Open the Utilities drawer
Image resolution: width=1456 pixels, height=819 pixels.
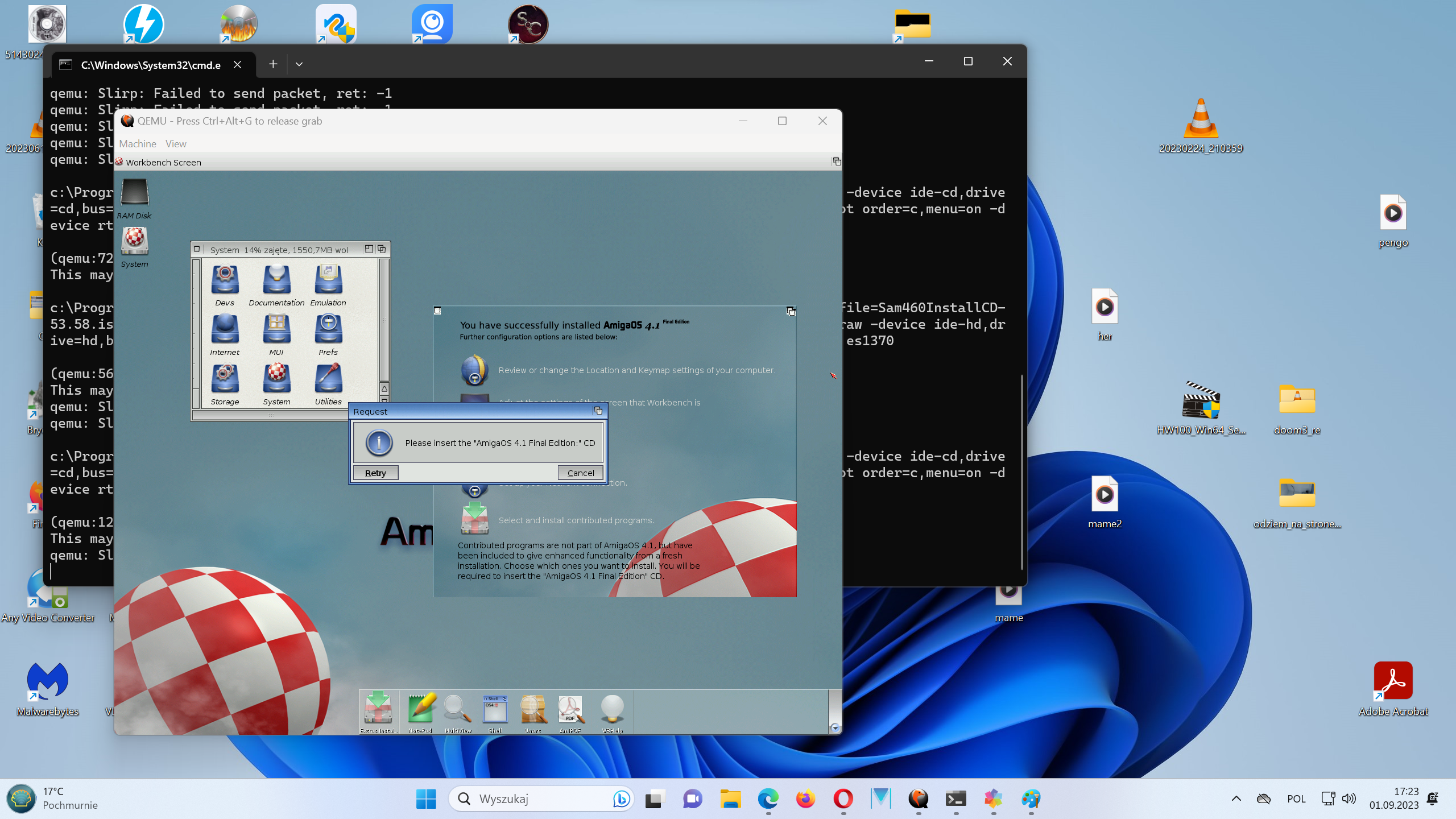point(328,384)
